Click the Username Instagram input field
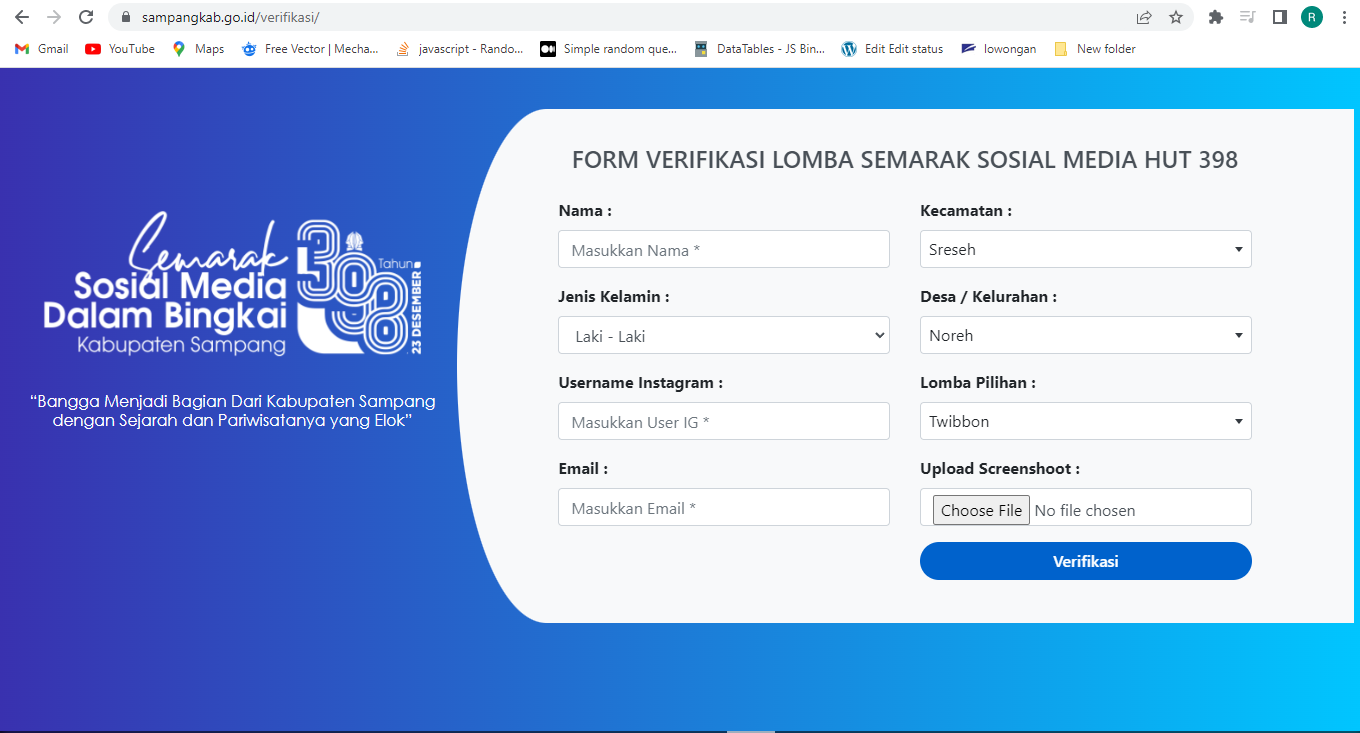 pyautogui.click(x=723, y=422)
